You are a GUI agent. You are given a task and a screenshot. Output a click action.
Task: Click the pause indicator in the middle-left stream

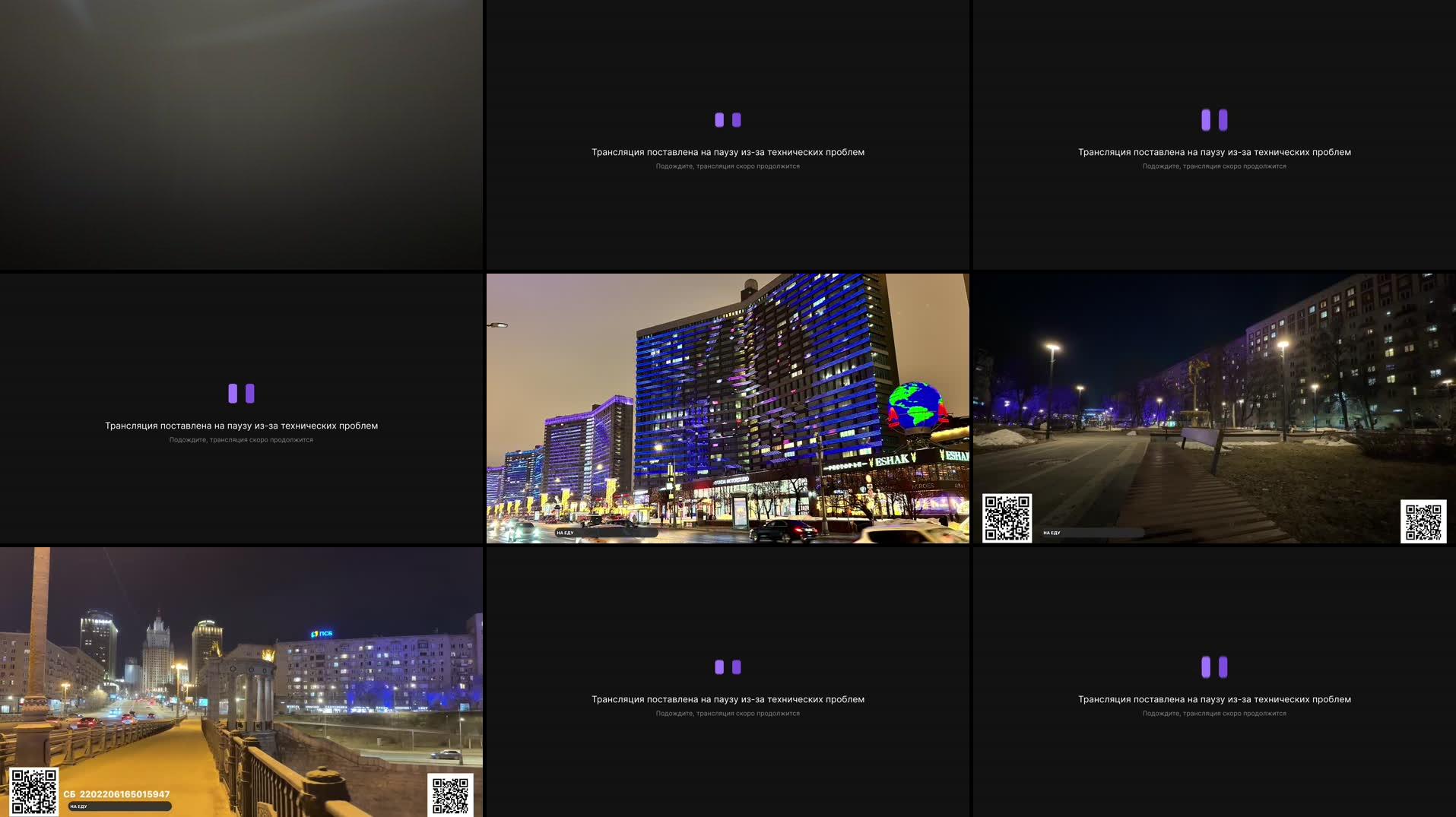[241, 393]
